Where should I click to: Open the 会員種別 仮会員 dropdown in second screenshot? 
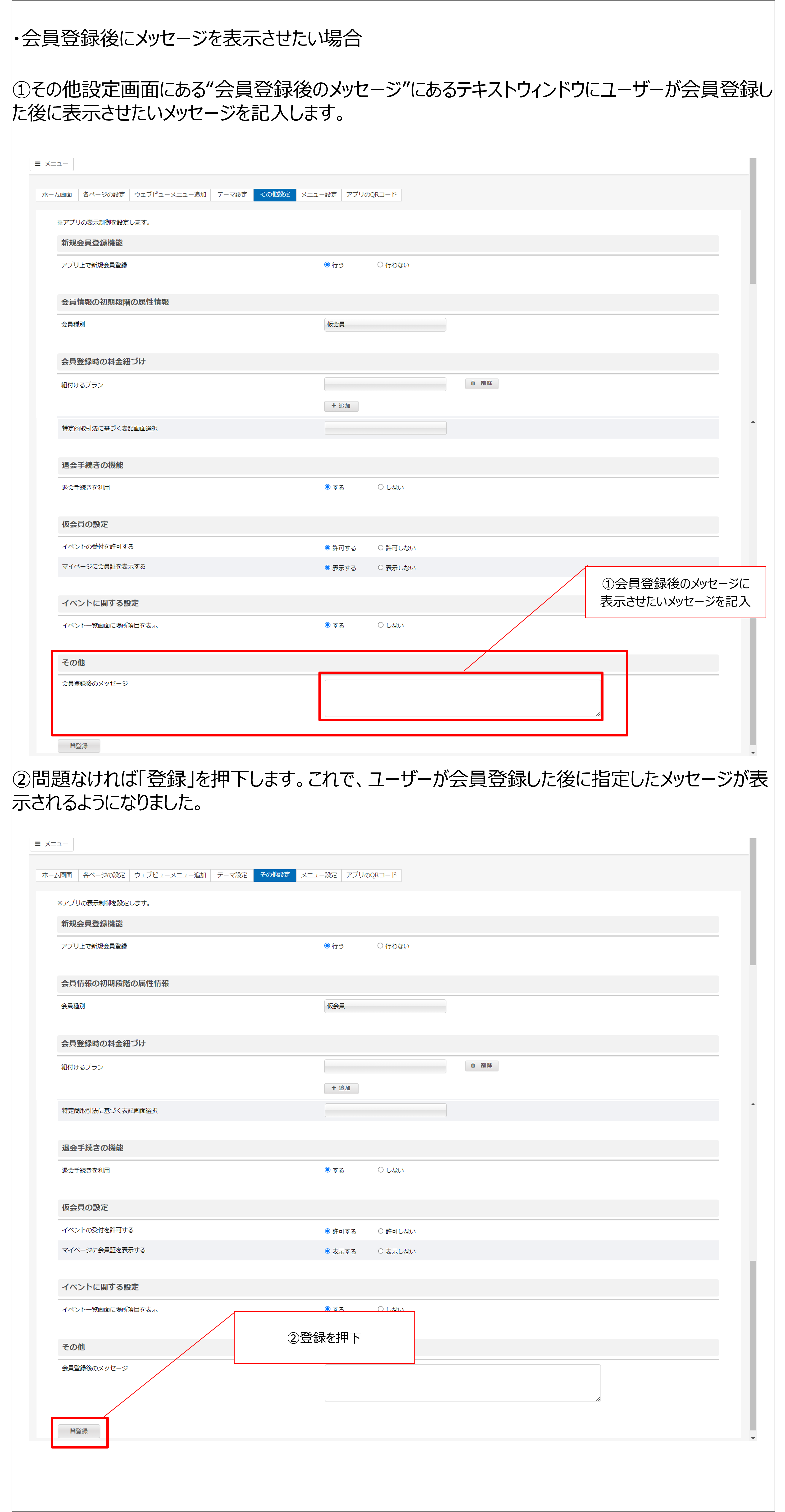point(385,1006)
